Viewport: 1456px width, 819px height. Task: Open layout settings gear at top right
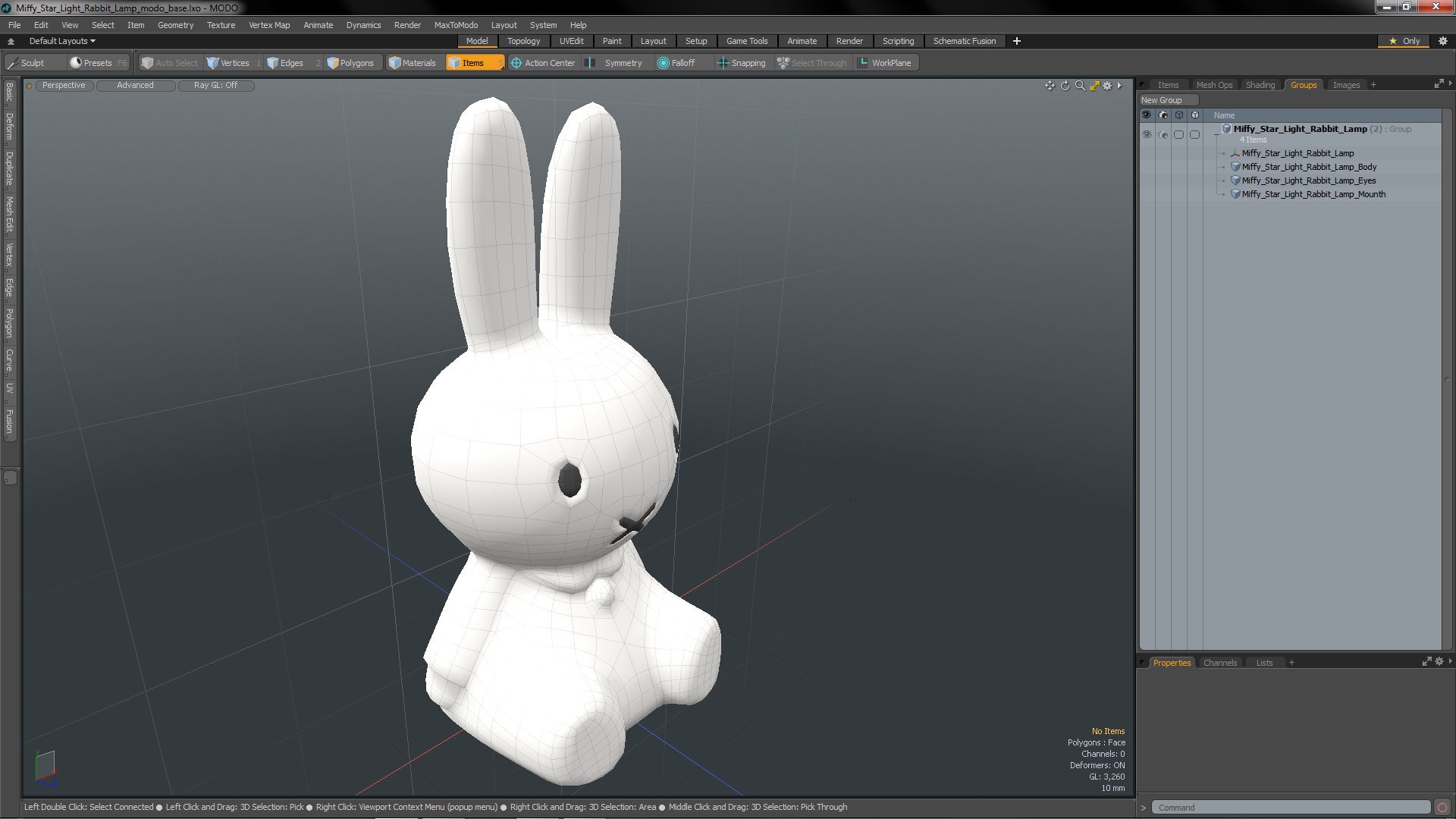tap(1443, 41)
